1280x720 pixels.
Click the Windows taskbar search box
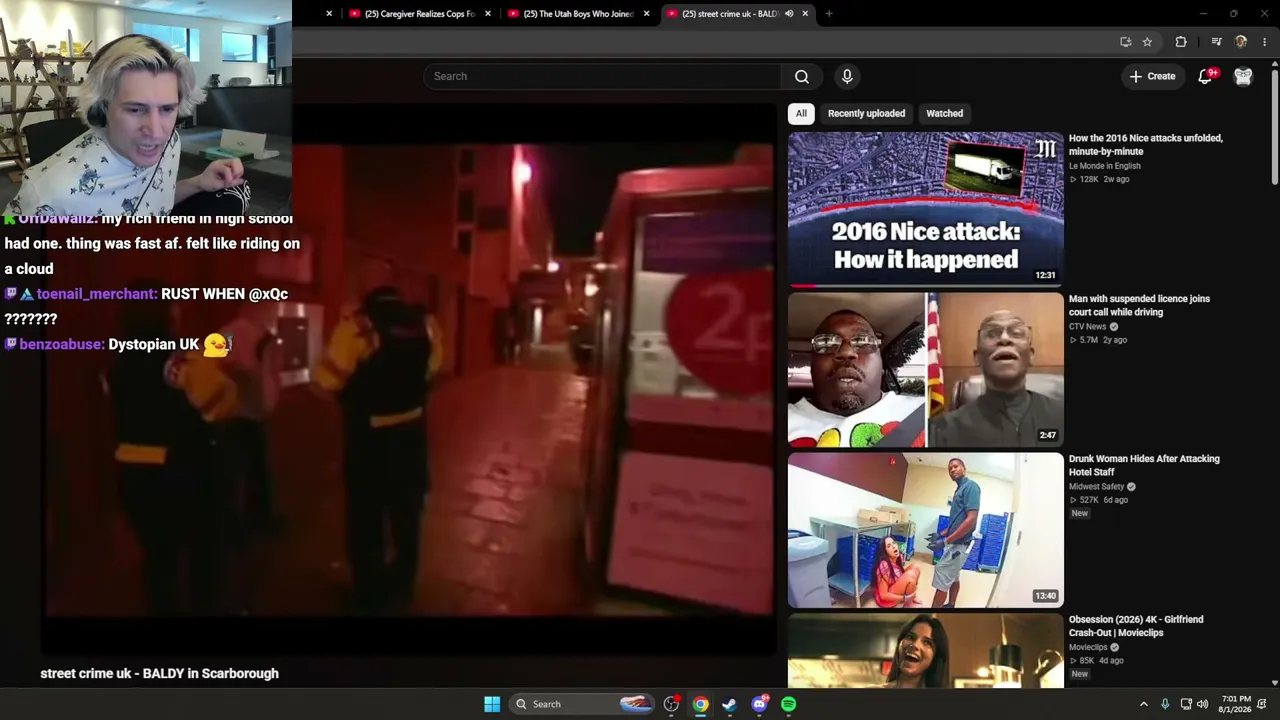583,704
